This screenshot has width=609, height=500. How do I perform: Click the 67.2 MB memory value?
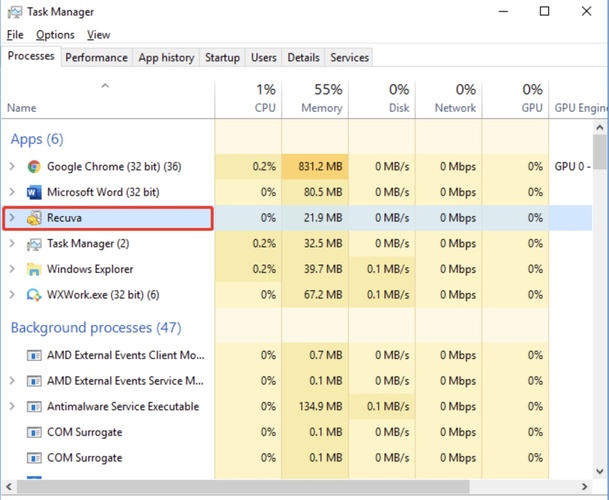click(323, 294)
